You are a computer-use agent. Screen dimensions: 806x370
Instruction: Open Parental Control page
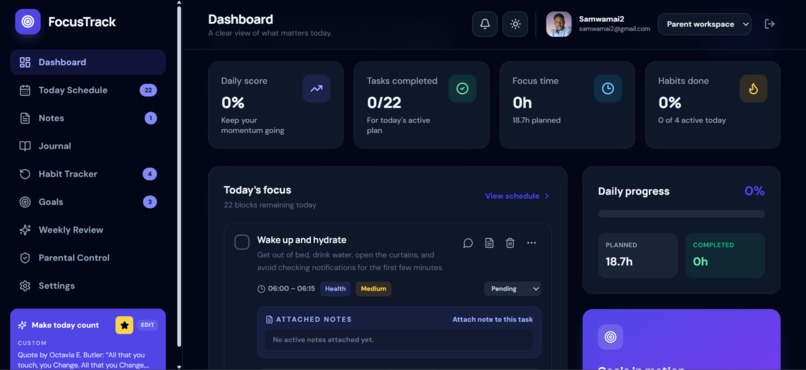[88, 258]
